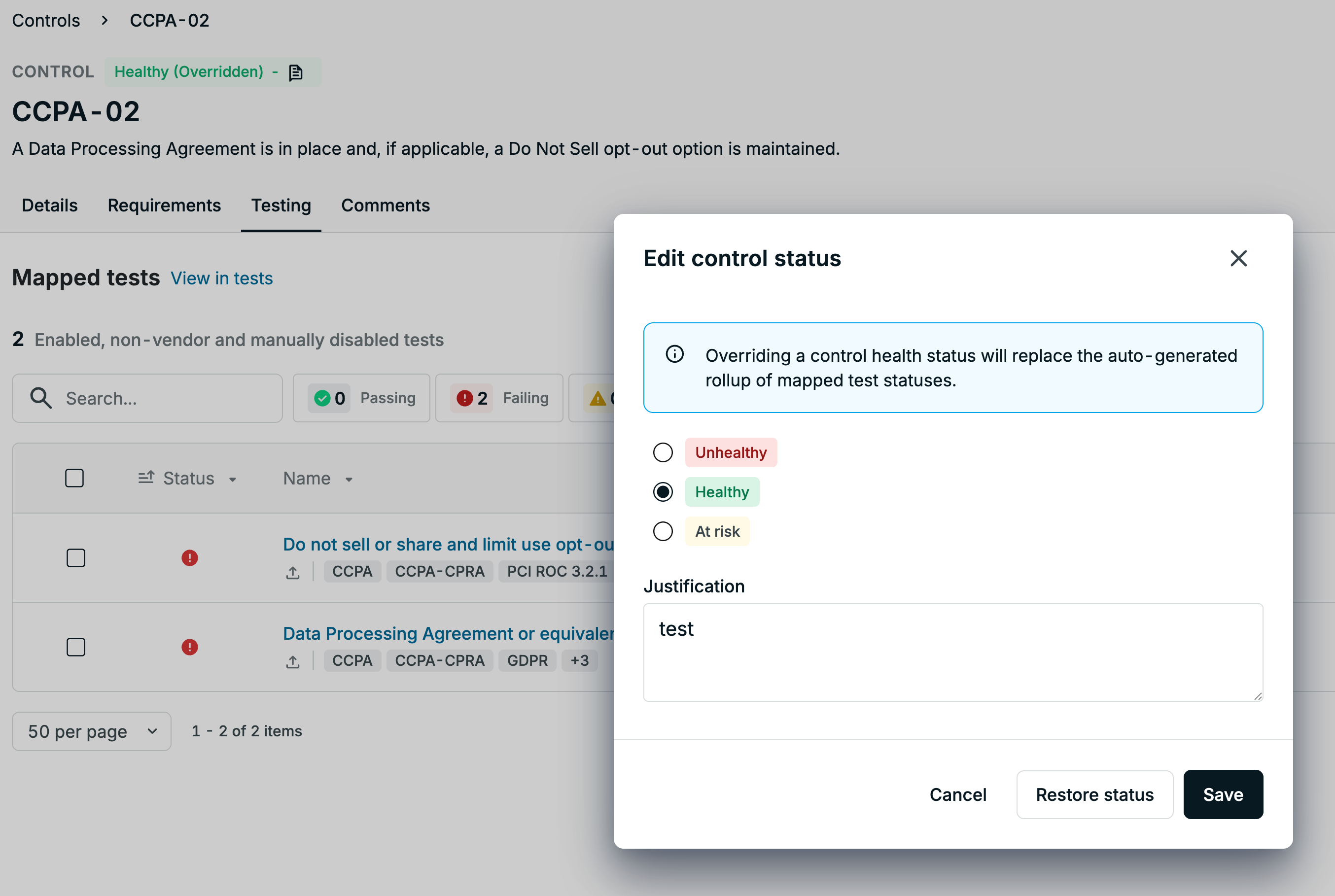Click the GDPR tag

(527, 660)
